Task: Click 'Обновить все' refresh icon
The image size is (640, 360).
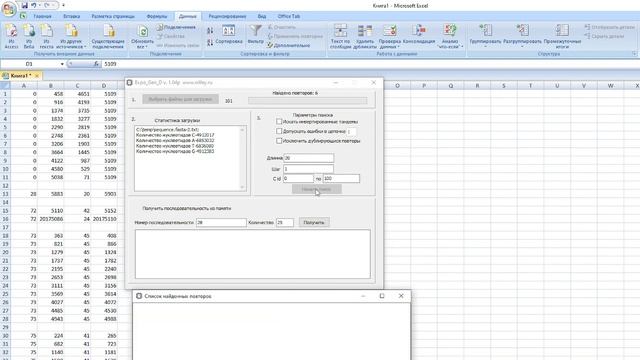Action: pyautogui.click(x=142, y=36)
